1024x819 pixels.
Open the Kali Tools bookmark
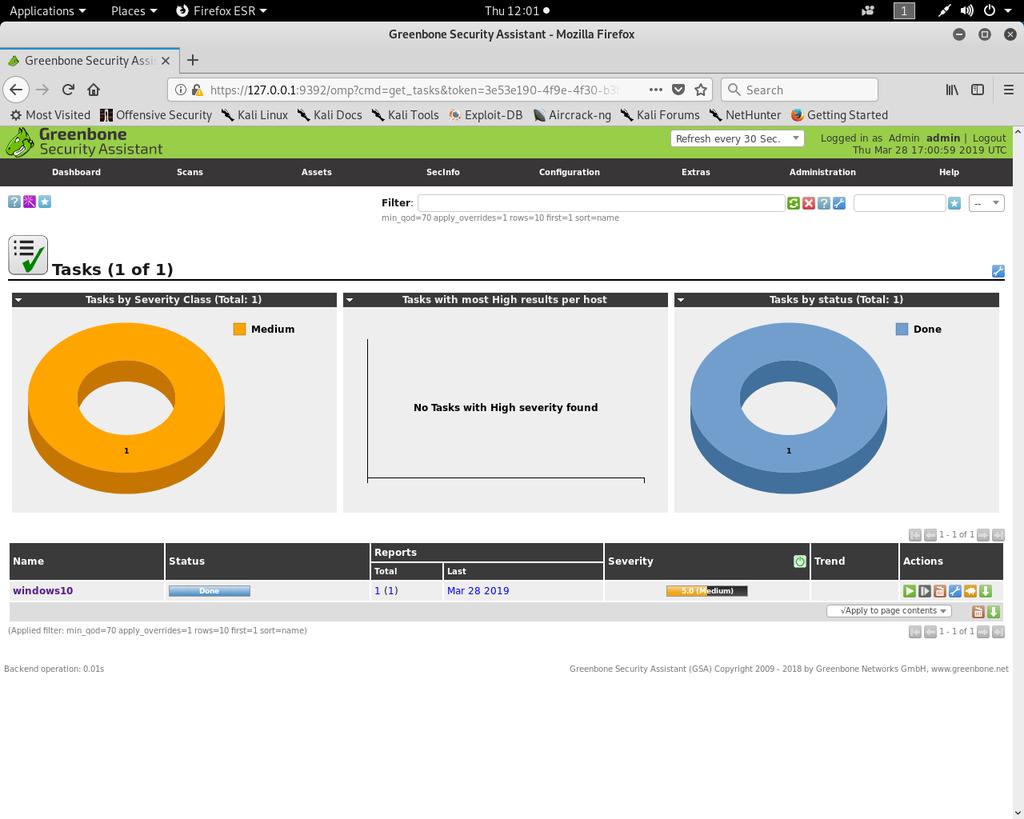click(x=406, y=115)
